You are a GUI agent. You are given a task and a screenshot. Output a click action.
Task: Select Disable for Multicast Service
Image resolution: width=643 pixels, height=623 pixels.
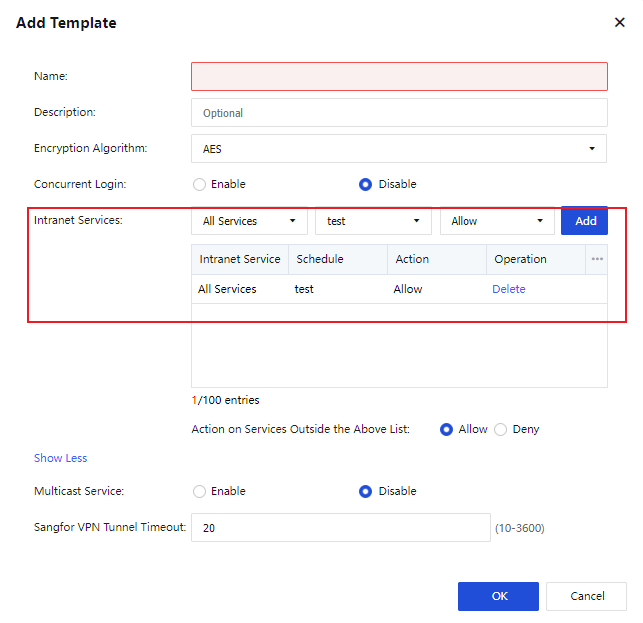point(366,491)
